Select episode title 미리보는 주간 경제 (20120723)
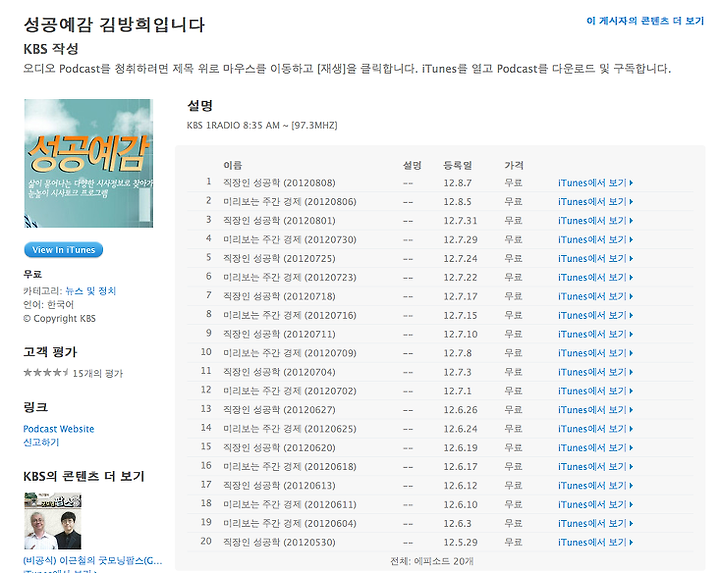 (290, 277)
